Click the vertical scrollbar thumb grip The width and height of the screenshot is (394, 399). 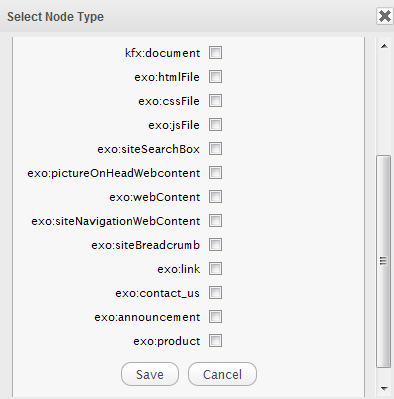(x=384, y=261)
